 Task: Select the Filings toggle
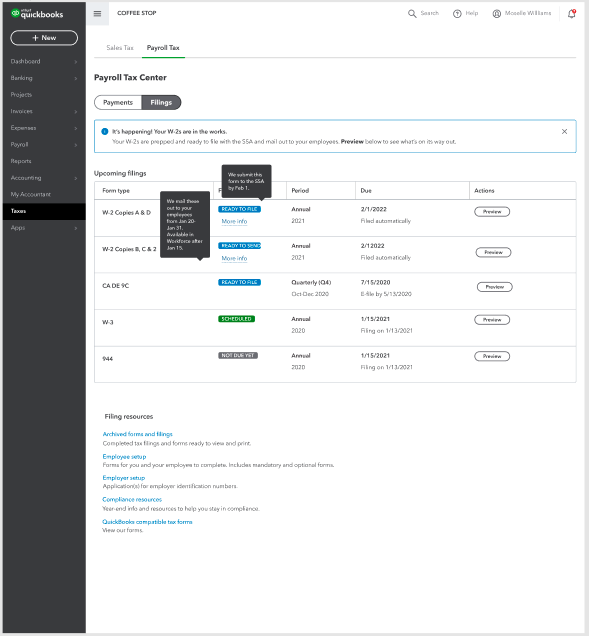(x=161, y=102)
